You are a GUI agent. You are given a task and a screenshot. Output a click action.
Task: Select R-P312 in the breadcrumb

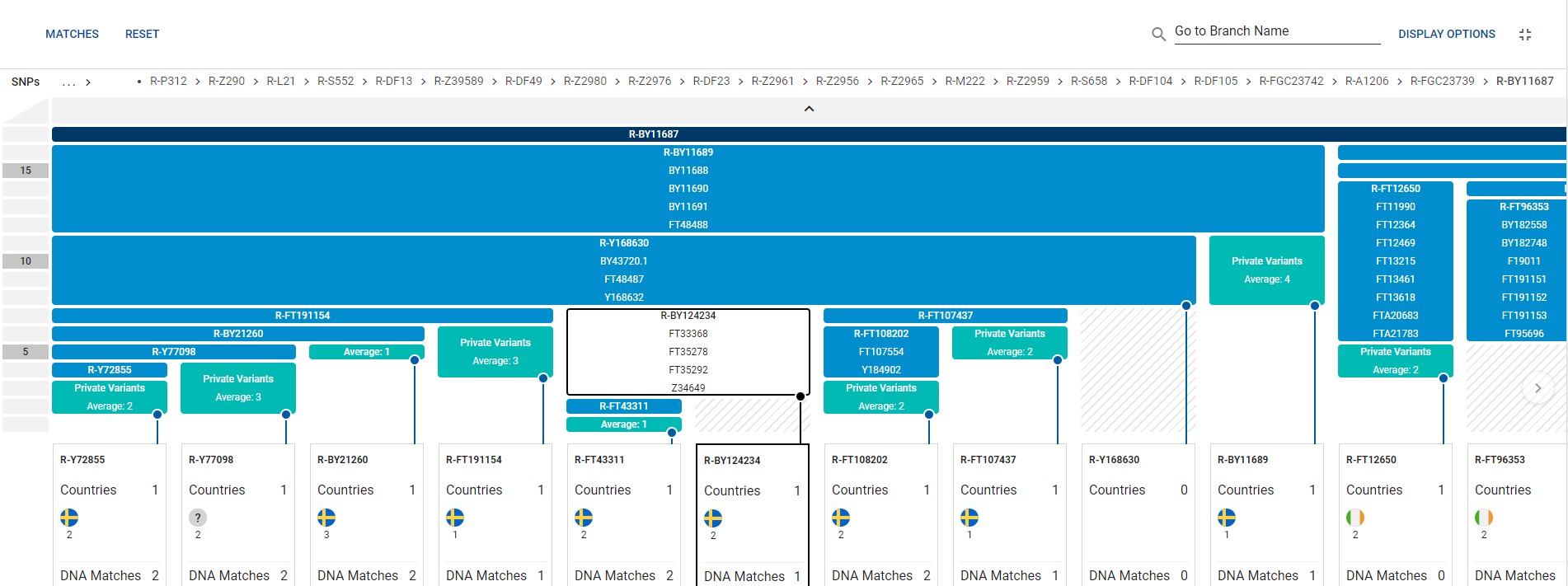pyautogui.click(x=168, y=81)
